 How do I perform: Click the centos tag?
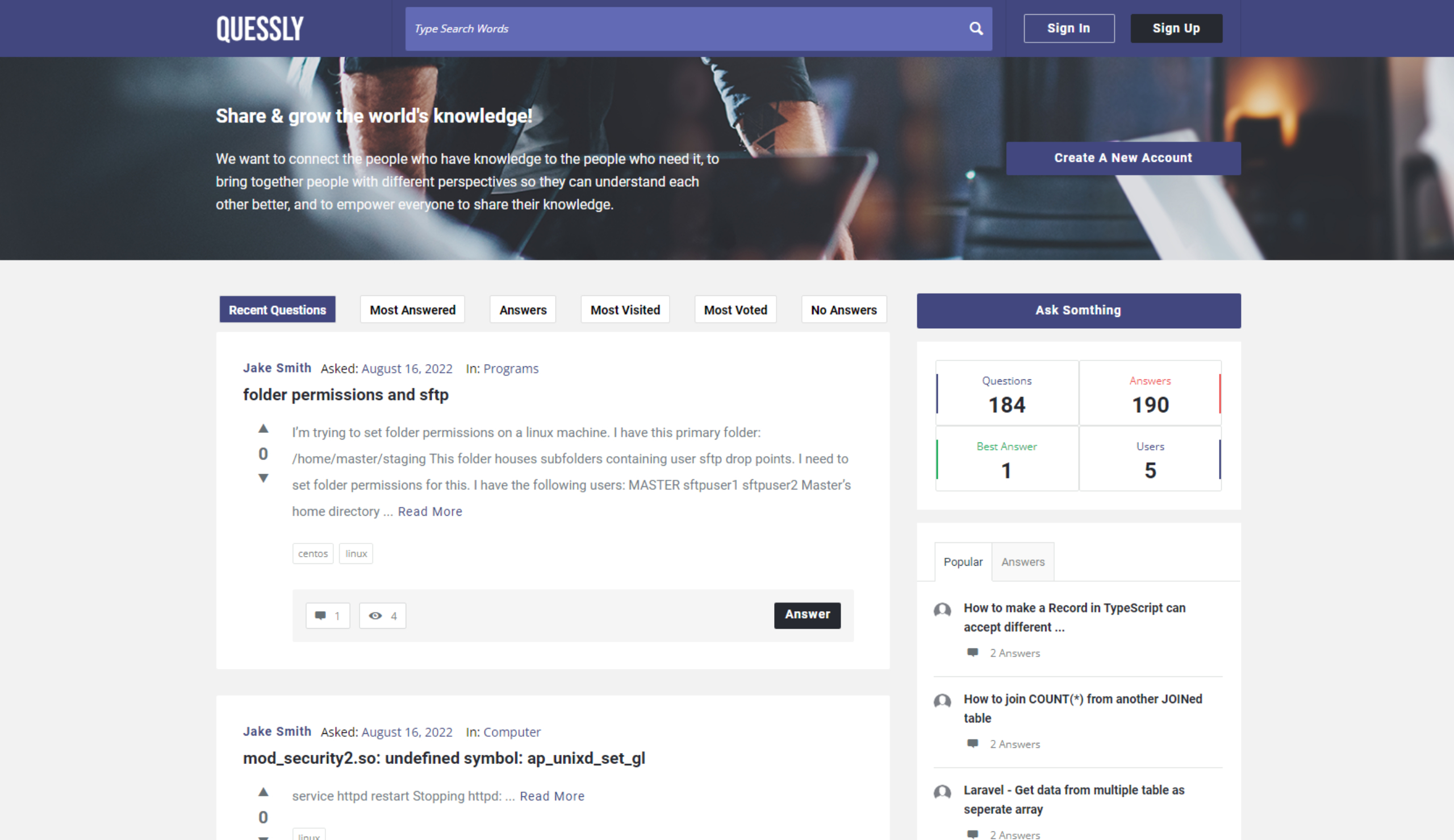pos(312,554)
